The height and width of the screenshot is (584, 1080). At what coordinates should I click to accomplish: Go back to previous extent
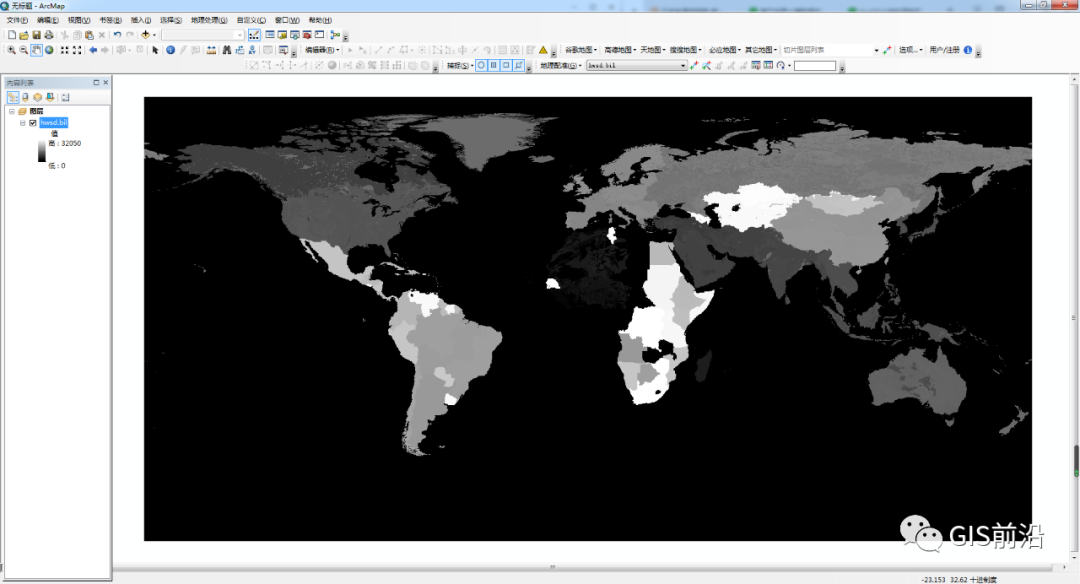point(93,50)
